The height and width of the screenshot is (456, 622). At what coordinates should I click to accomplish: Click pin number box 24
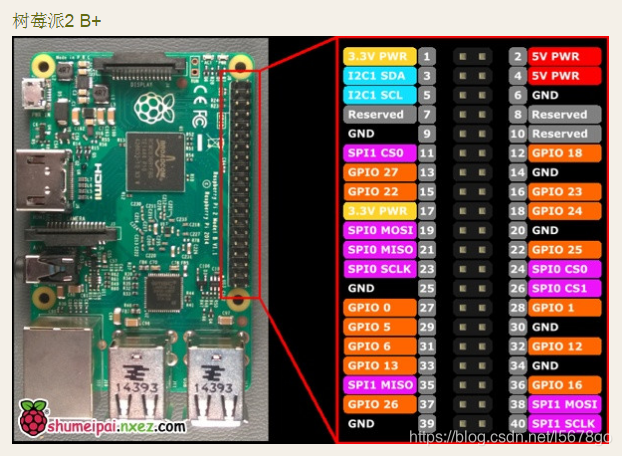(x=518, y=269)
